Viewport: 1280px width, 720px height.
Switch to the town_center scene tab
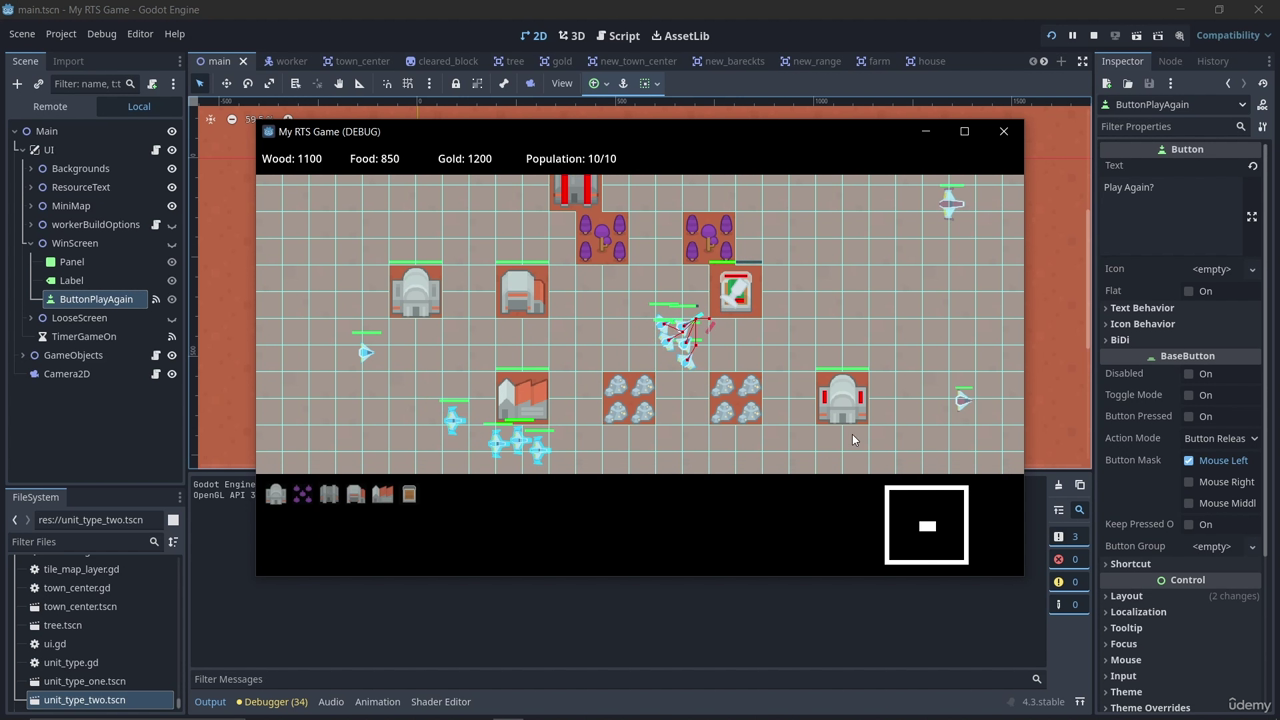tap(356, 61)
